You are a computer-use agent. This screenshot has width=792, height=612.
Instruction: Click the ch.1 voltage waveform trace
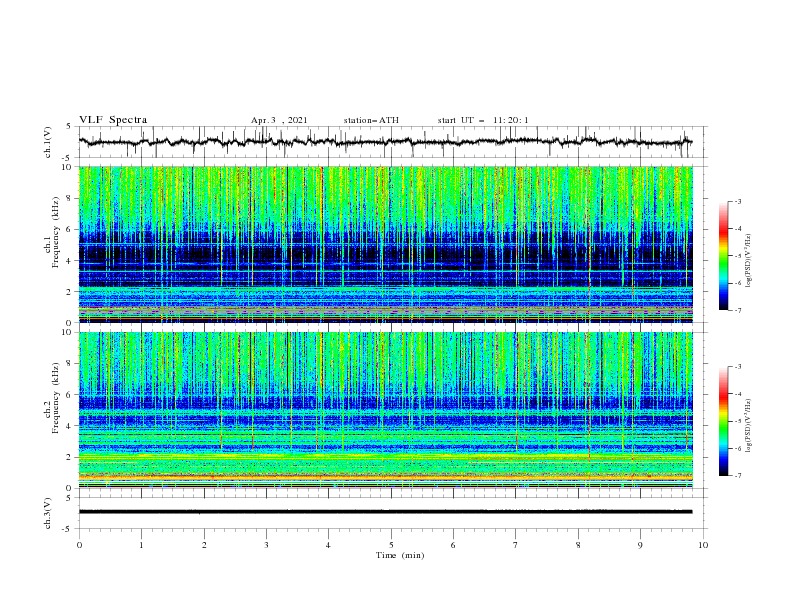click(385, 142)
